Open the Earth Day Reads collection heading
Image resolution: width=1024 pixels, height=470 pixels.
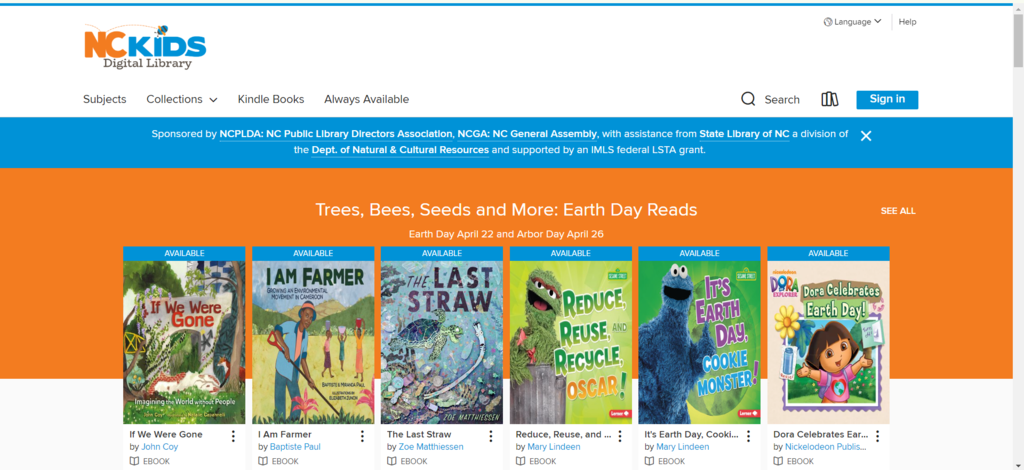506,210
